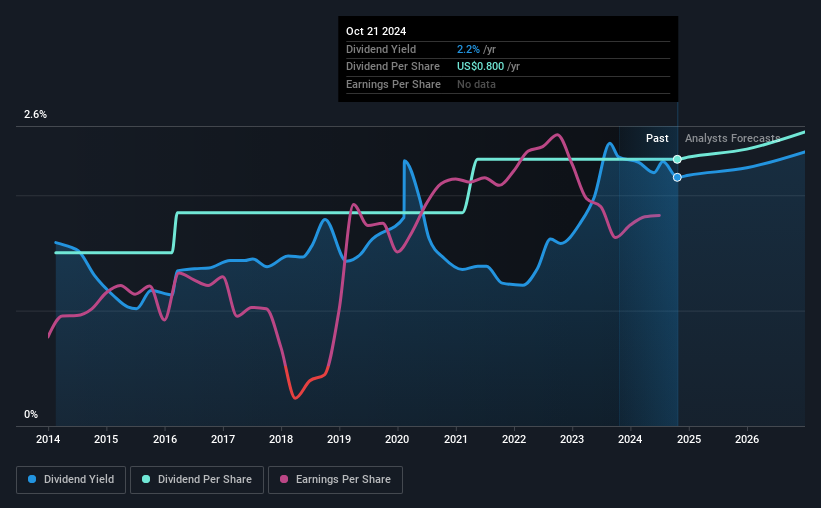Click the 'Past' region label

click(x=657, y=138)
